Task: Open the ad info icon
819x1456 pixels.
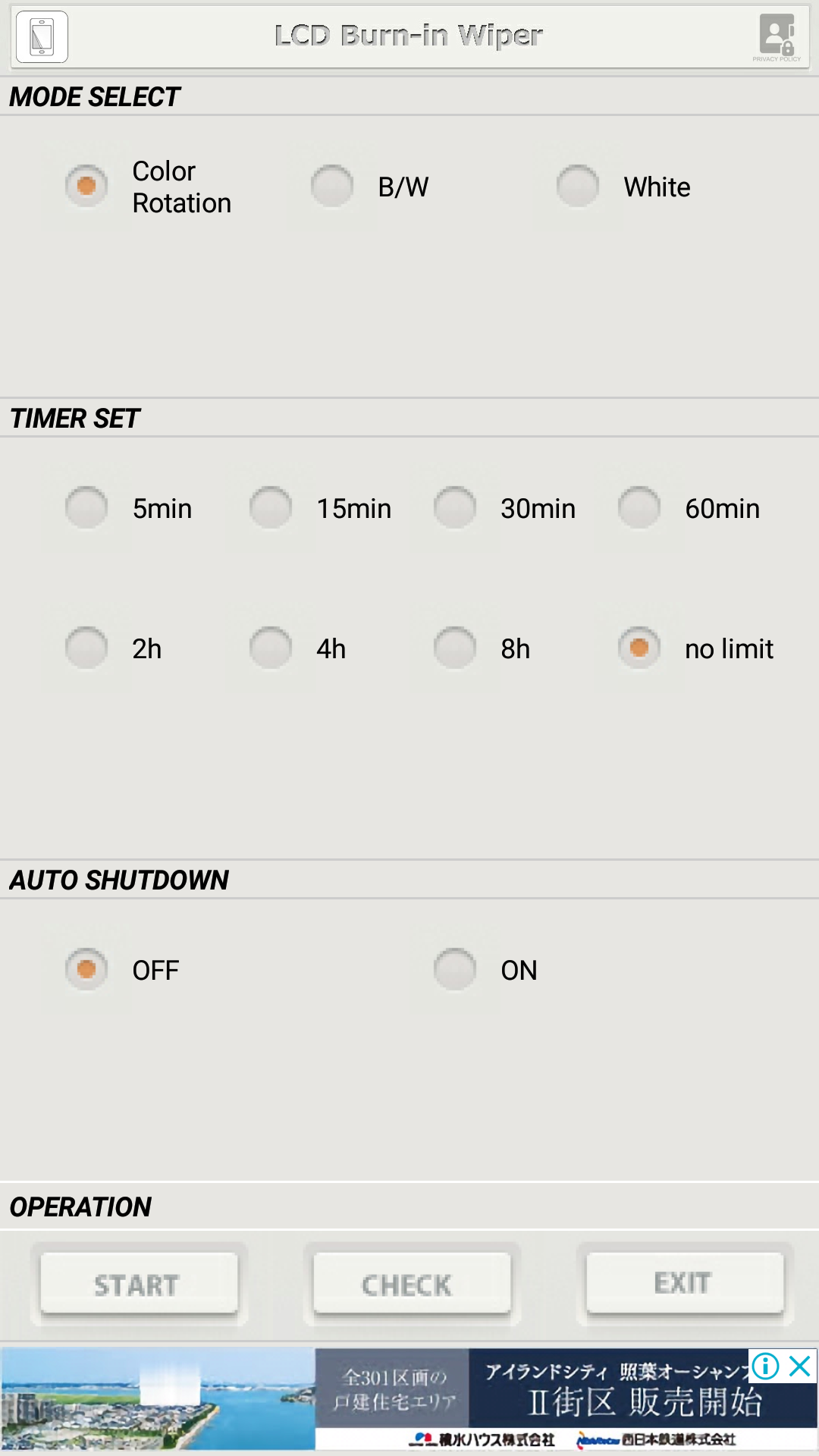Action: click(x=765, y=1367)
